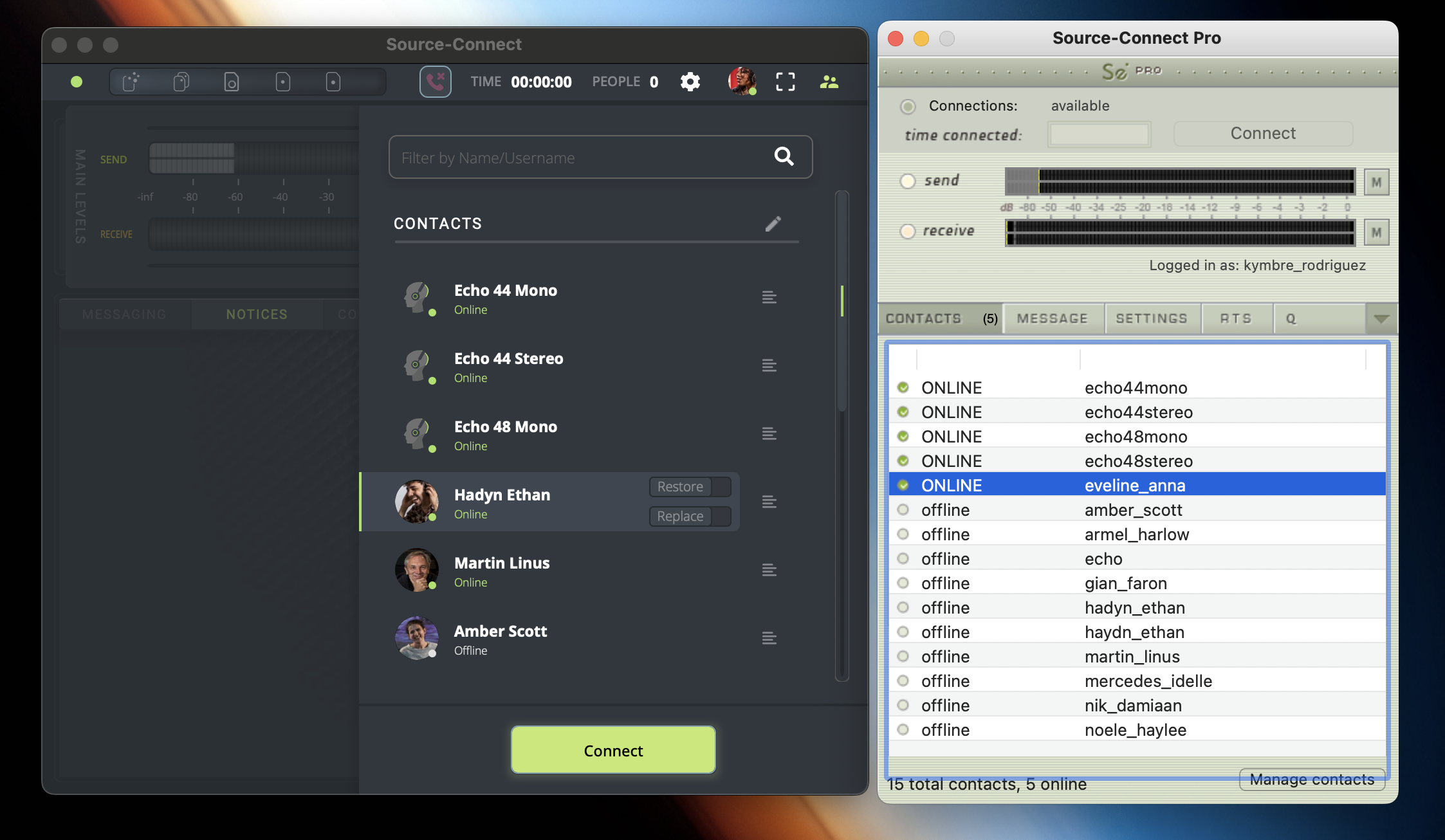
Task: Click the Filter by Name/Username field
Action: 579,158
